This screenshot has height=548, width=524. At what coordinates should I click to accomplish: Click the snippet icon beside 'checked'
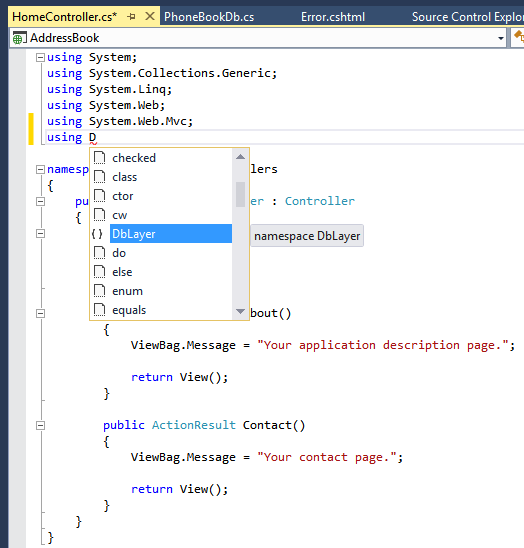point(99,158)
